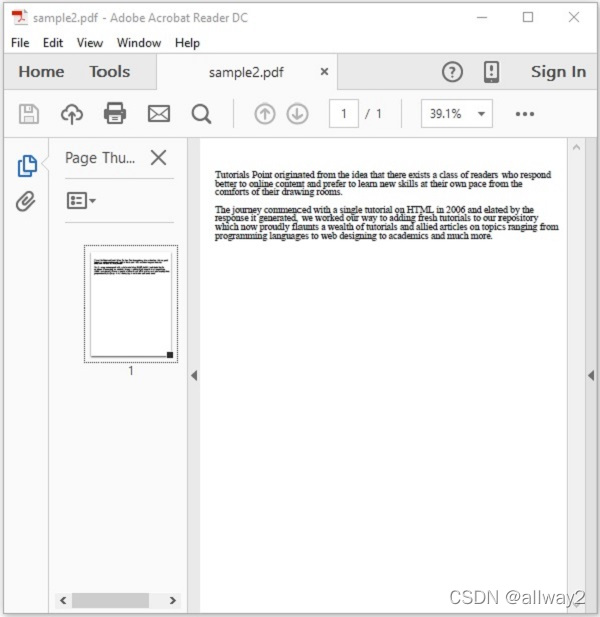Viewport: 600px width, 617px height.
Task: Send file by email envelope icon
Action: click(159, 114)
